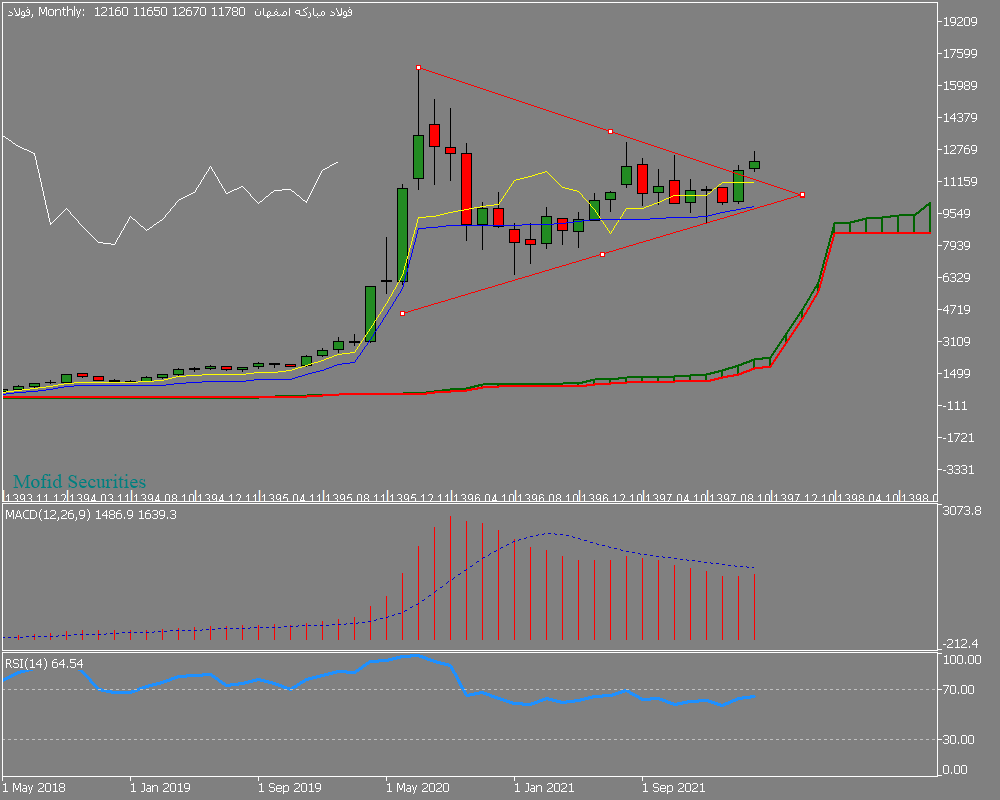Select the triangle's top anchor point at the peak wick
Viewport: 1000px width, 800px height.
click(x=418, y=67)
